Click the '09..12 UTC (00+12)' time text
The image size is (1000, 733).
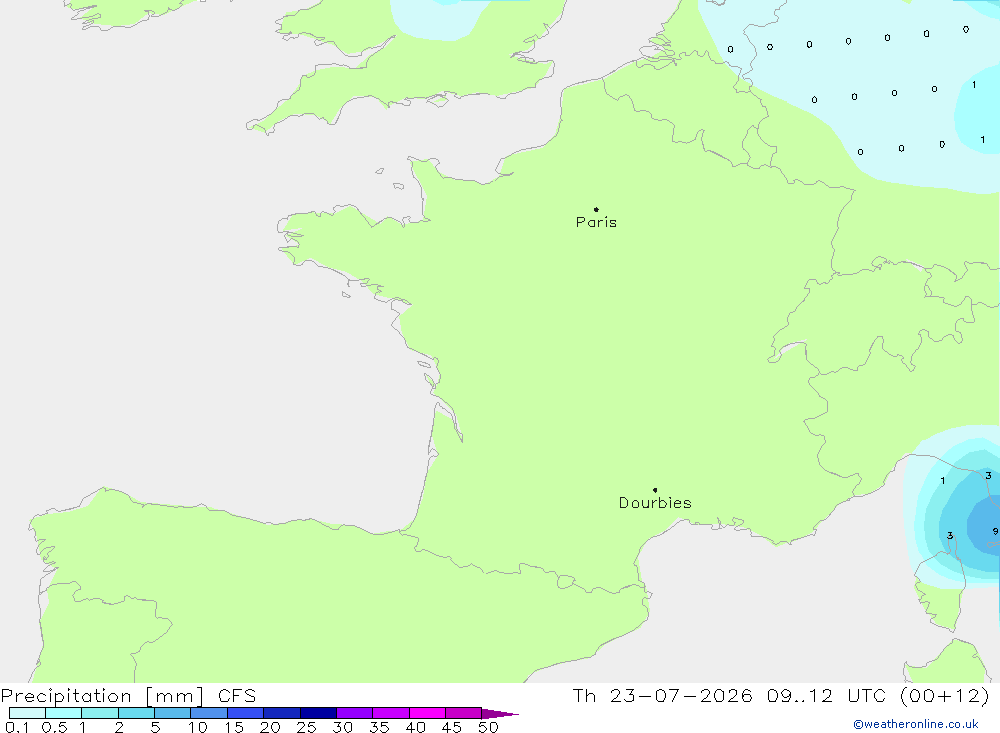[x=878, y=696]
